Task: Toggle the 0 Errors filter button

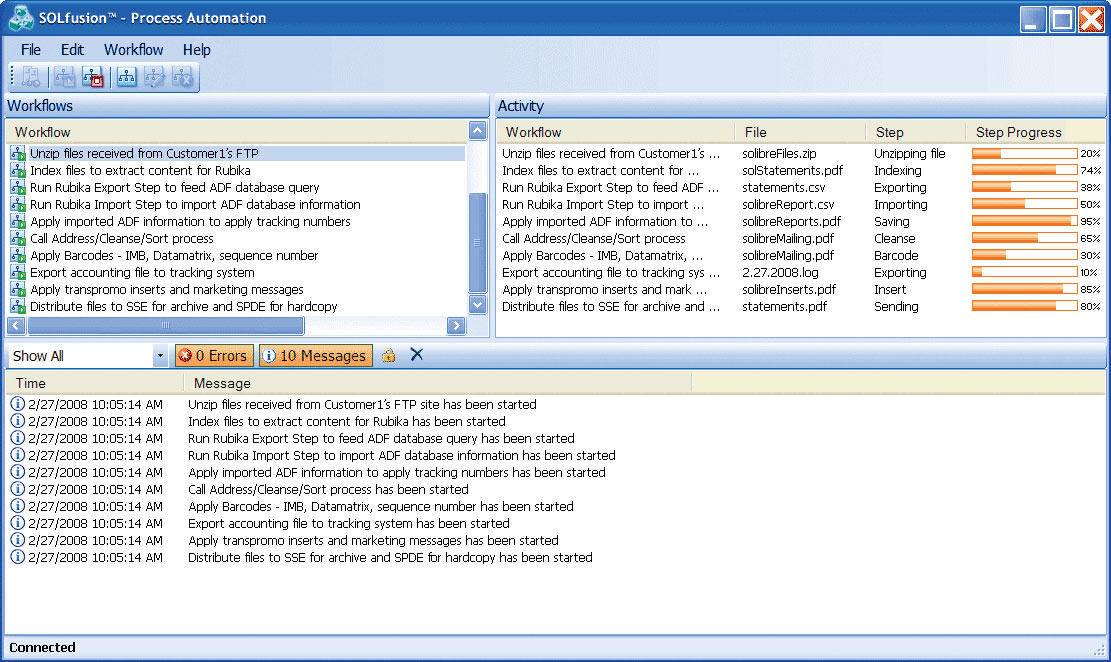Action: click(214, 356)
